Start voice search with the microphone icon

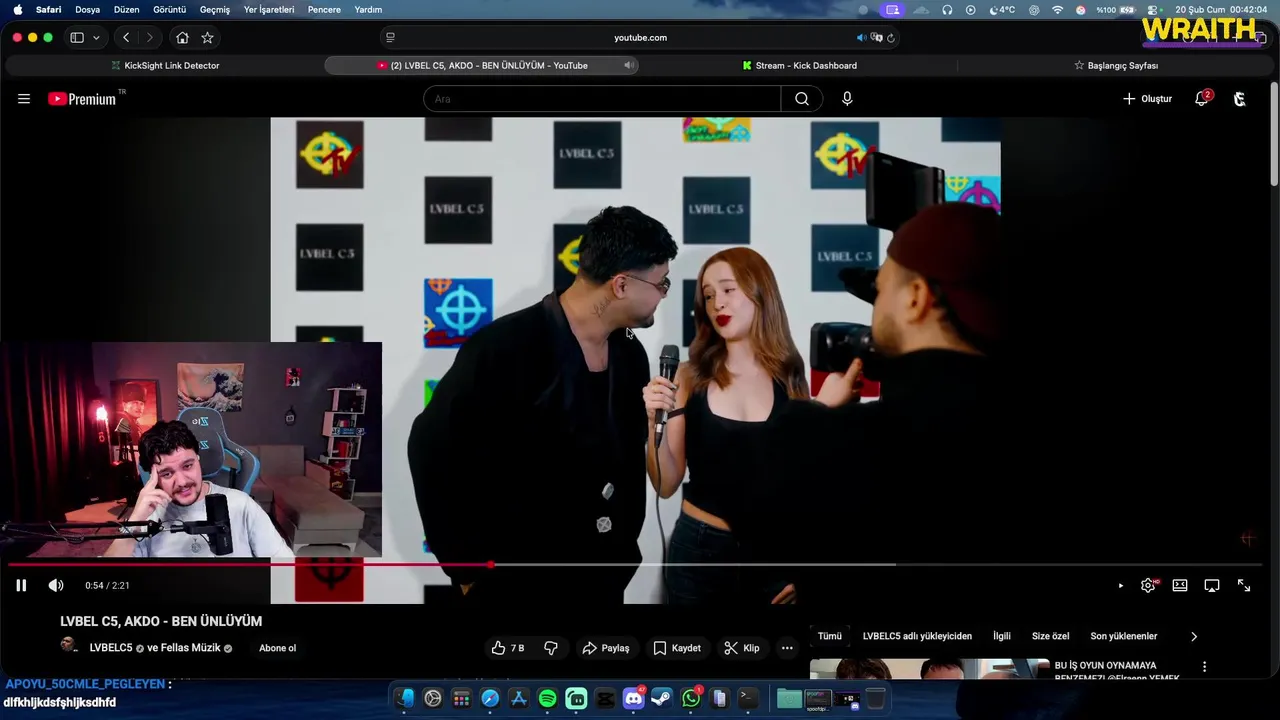(x=847, y=99)
